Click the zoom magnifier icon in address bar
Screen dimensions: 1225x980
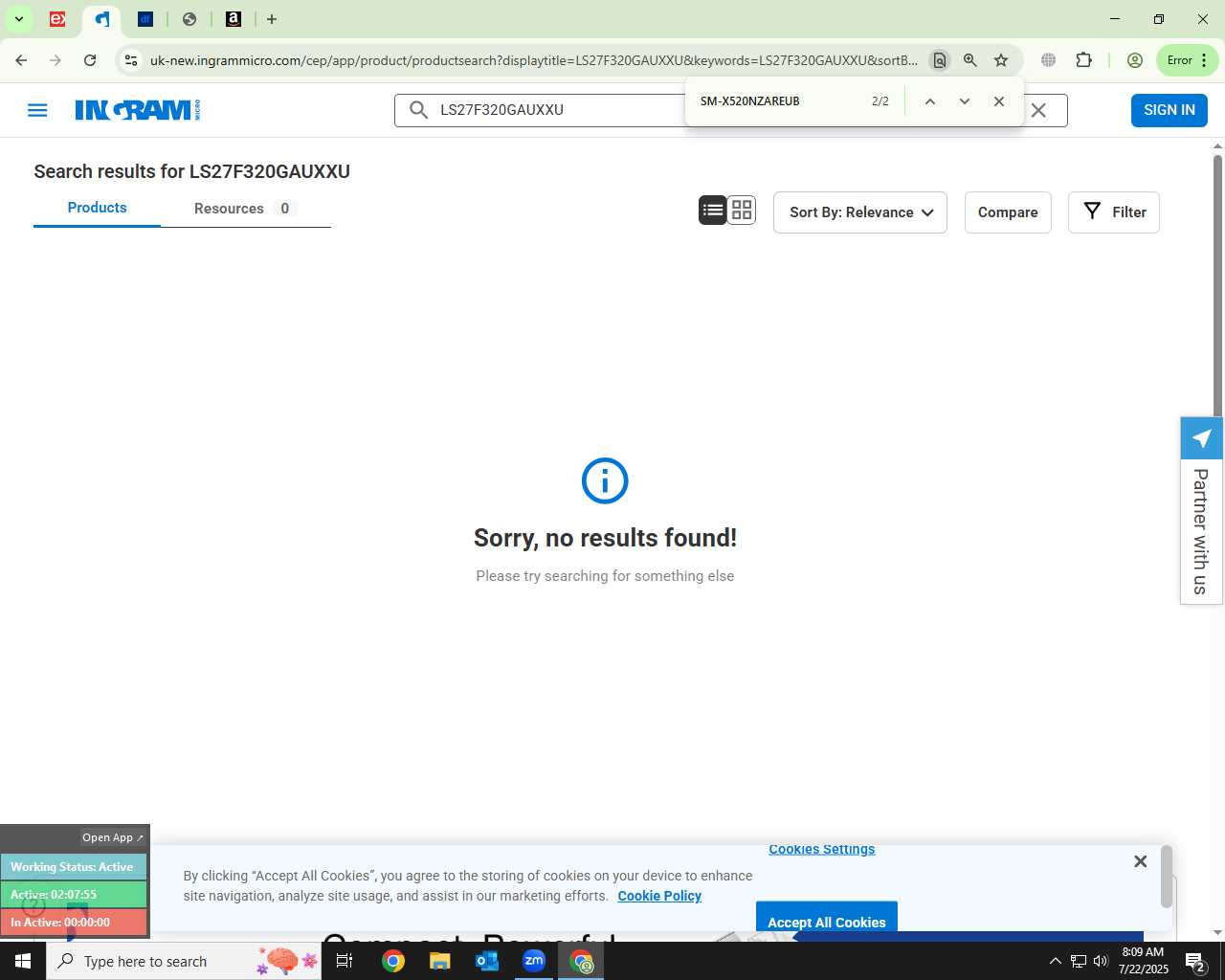(970, 60)
